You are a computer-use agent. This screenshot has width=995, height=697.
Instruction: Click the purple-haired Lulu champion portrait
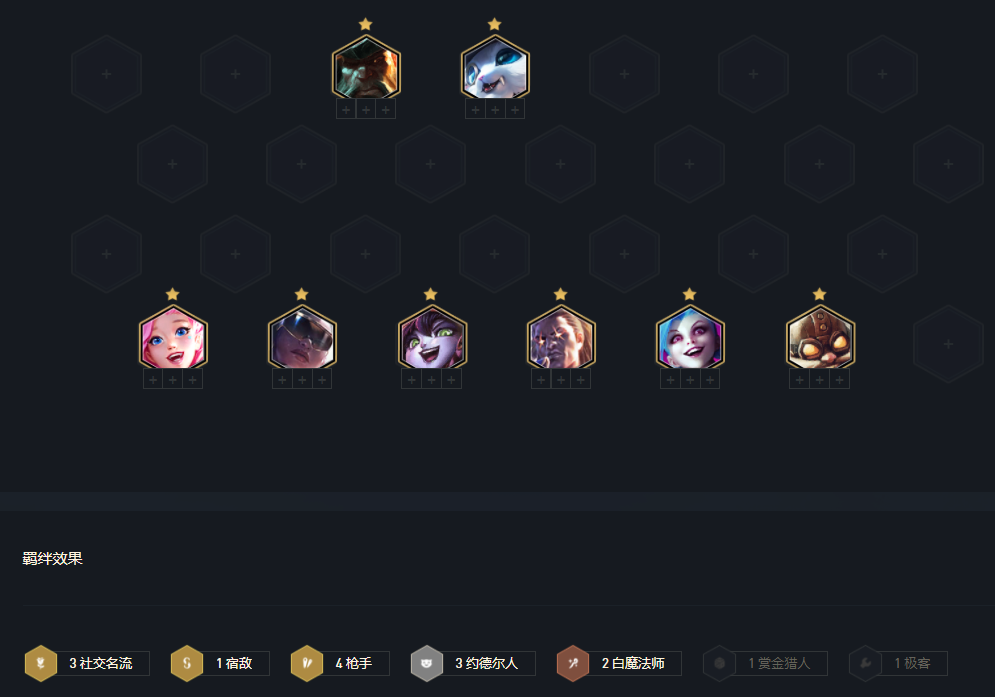[x=432, y=338]
